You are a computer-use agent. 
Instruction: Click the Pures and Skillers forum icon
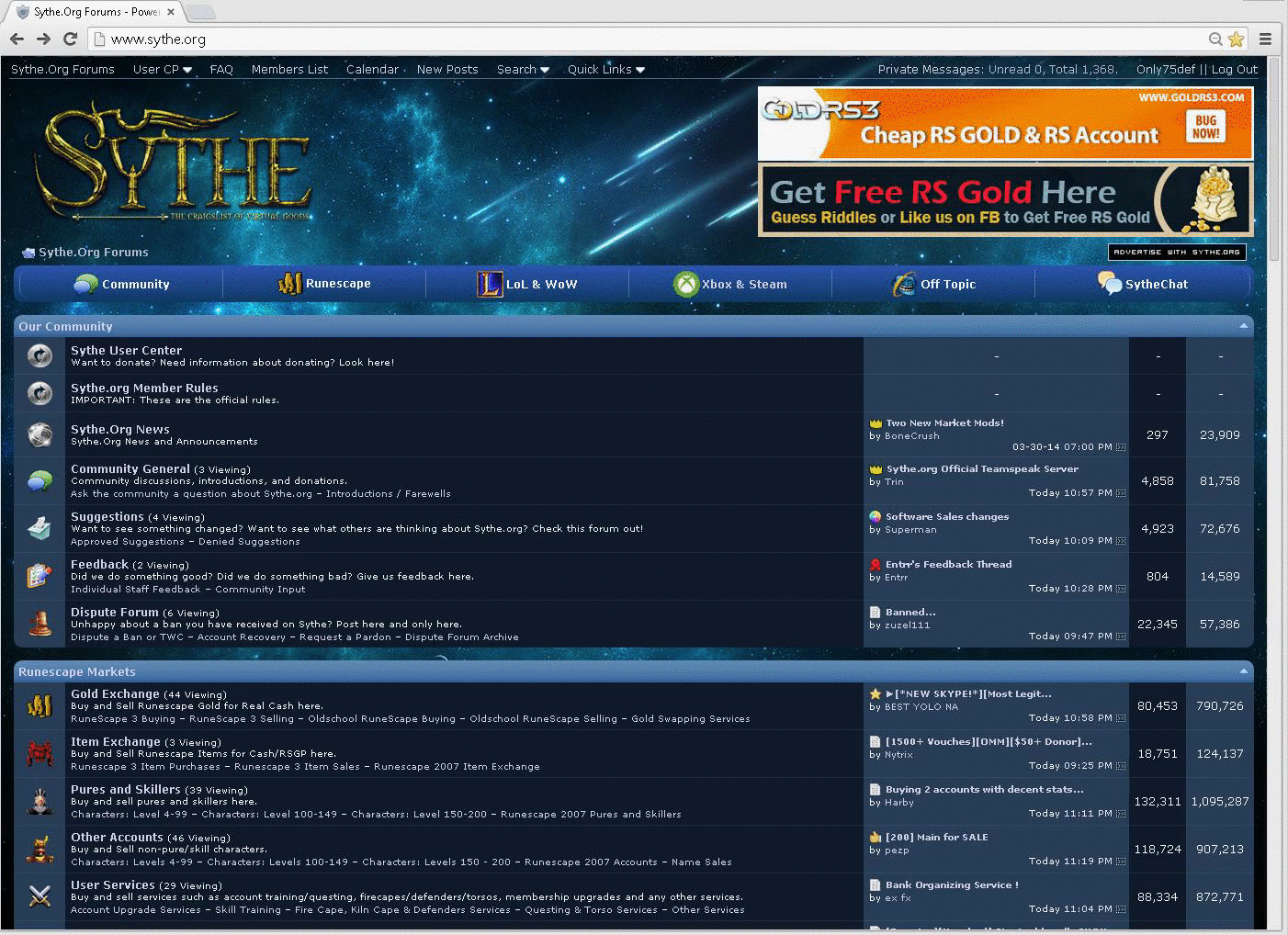(40, 801)
